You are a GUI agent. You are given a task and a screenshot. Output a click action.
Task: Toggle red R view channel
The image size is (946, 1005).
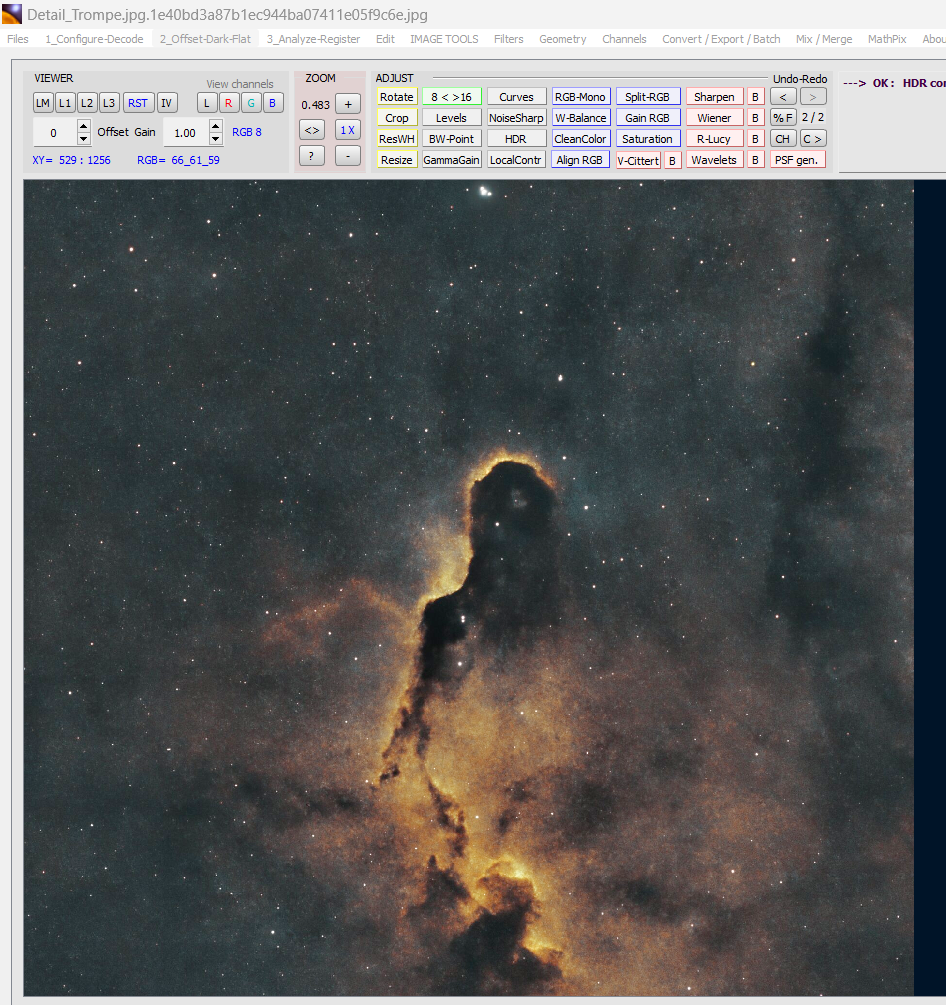(x=229, y=103)
